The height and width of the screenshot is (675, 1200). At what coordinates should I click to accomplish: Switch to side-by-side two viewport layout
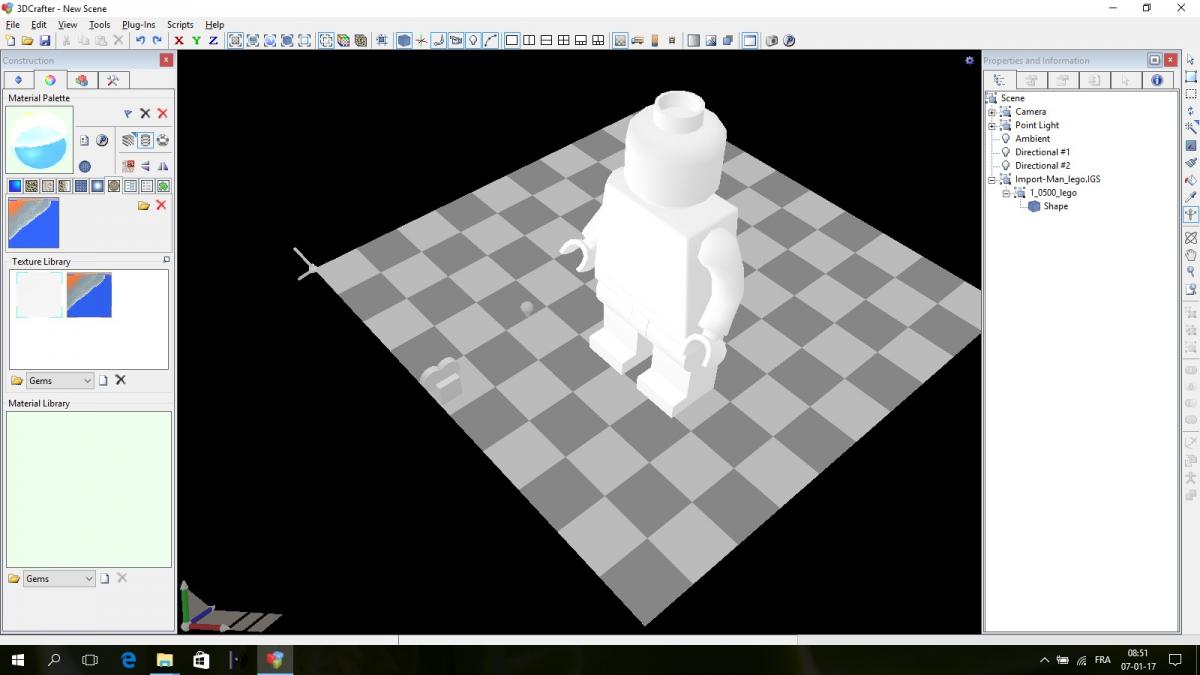(x=529, y=40)
